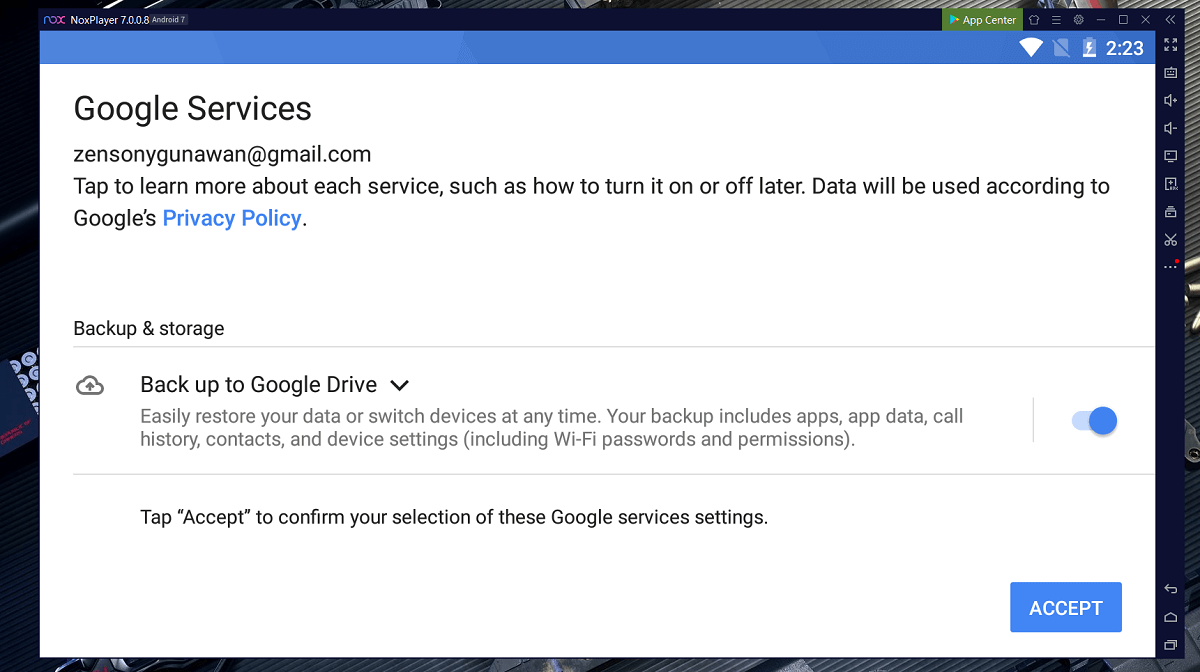Open the Privacy Policy link
This screenshot has width=1200, height=672.
coord(232,218)
